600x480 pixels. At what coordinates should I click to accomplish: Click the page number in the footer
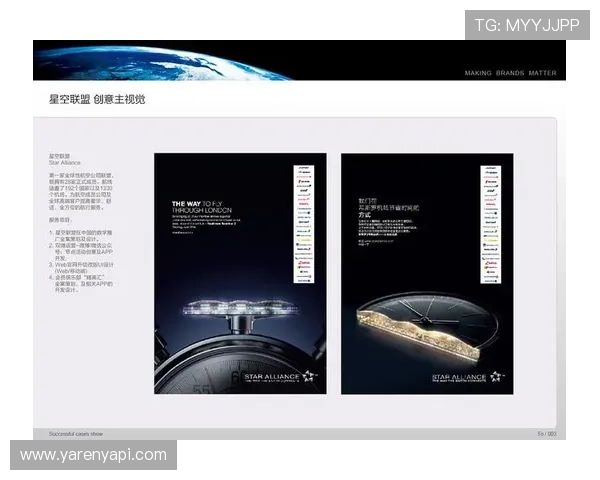click(547, 434)
